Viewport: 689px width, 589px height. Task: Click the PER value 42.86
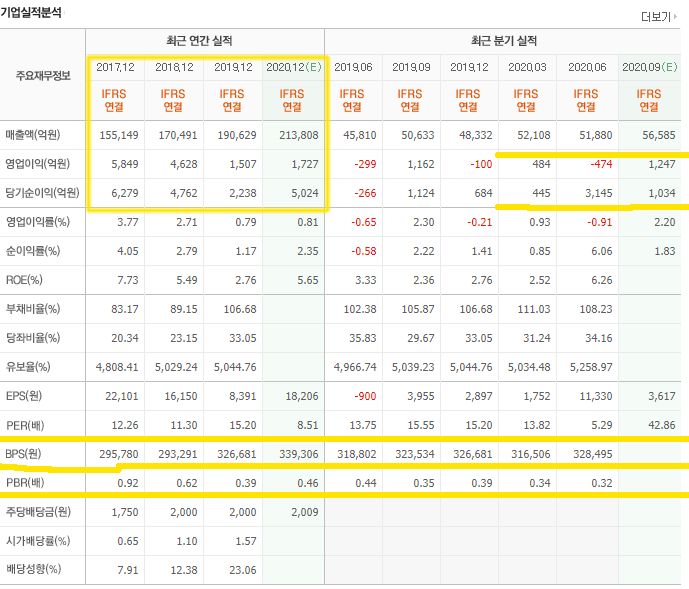(662, 425)
